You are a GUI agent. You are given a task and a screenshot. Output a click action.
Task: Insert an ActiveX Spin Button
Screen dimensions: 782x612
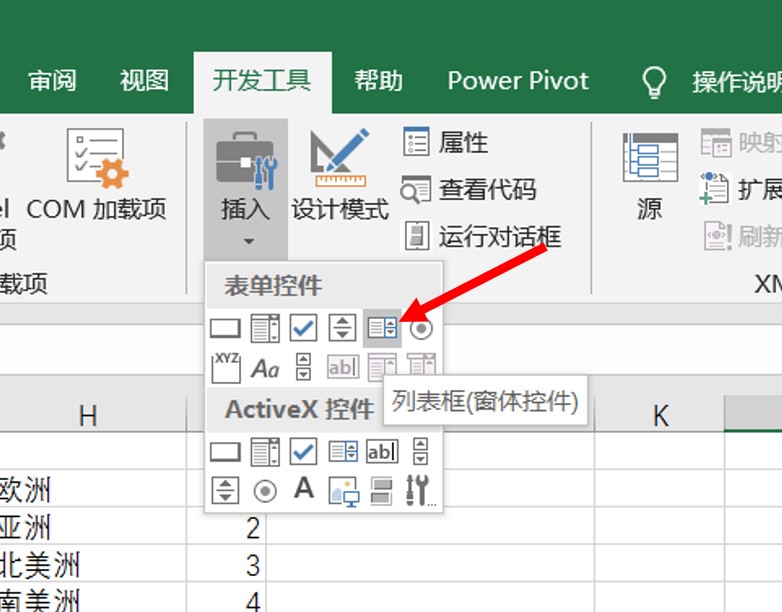(225, 490)
